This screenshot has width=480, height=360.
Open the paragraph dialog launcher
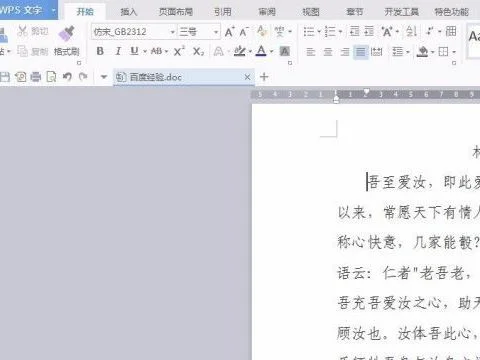click(454, 63)
